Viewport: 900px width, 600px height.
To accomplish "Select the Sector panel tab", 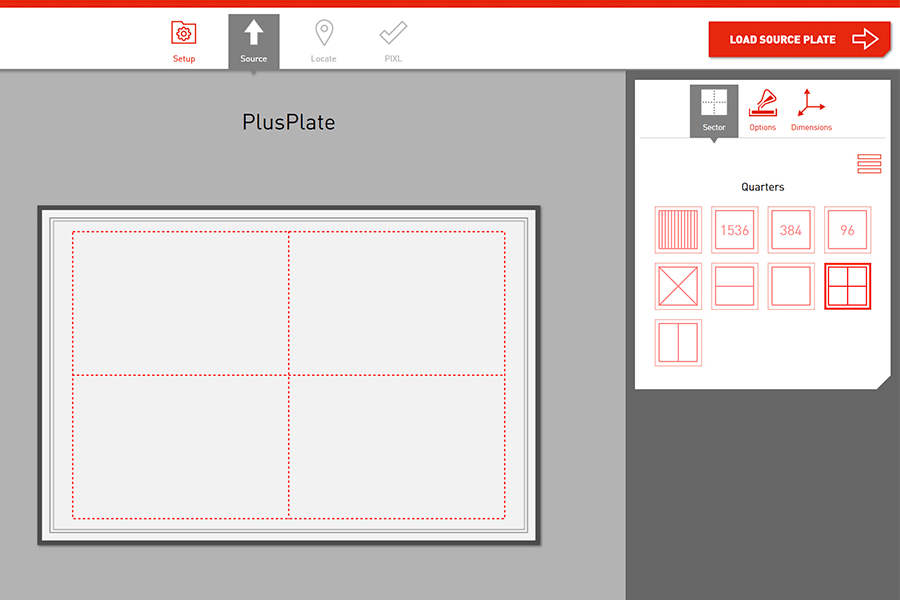I will pyautogui.click(x=714, y=111).
